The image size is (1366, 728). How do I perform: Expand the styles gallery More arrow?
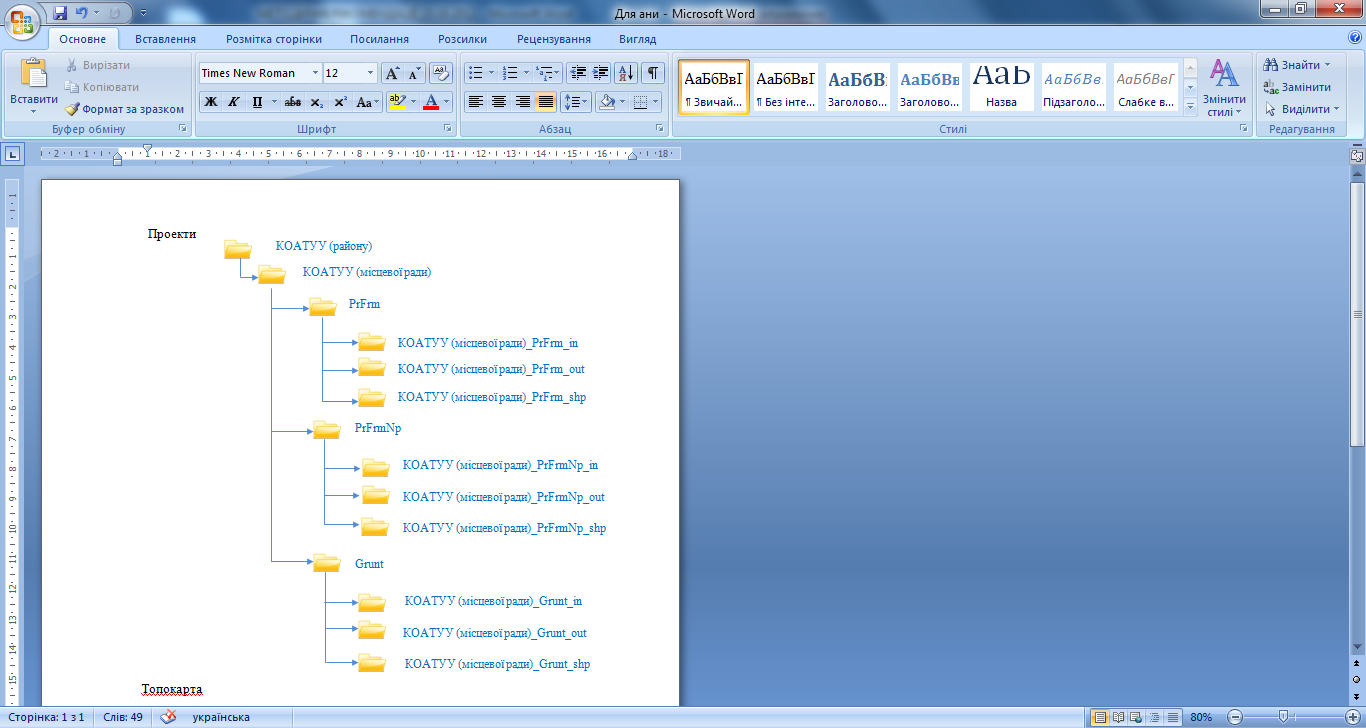point(1190,106)
